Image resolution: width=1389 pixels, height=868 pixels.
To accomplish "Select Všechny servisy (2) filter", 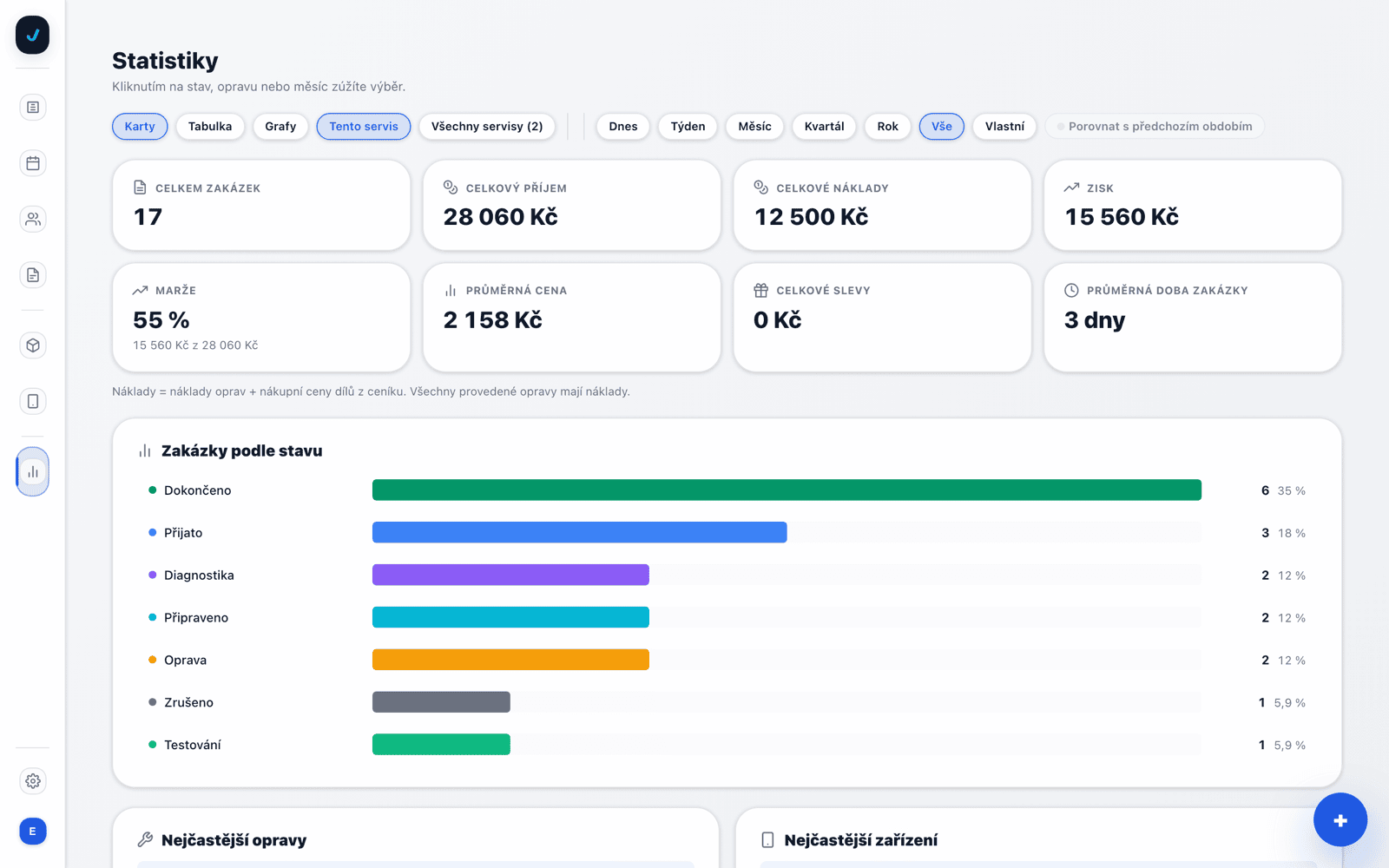I will 487,127.
